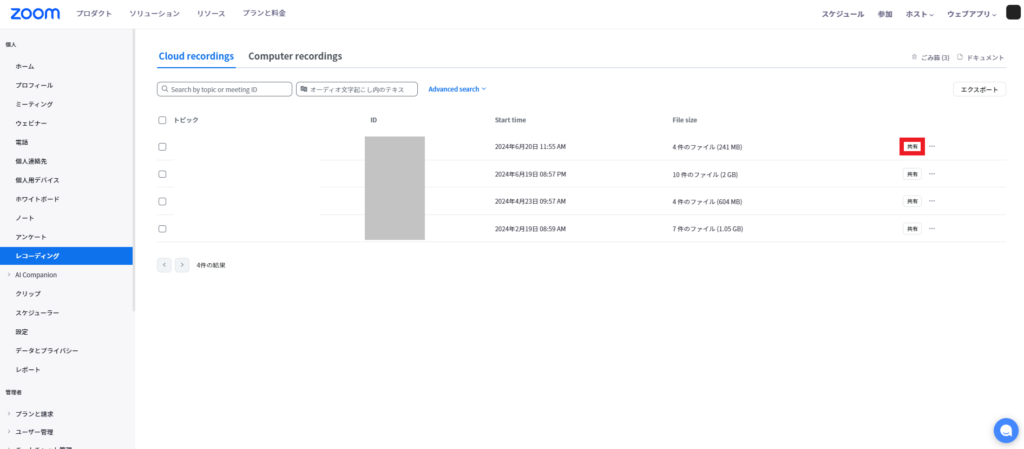The width and height of the screenshot is (1024, 449).
Task: Expand the Advanced search options
Action: coord(456,89)
